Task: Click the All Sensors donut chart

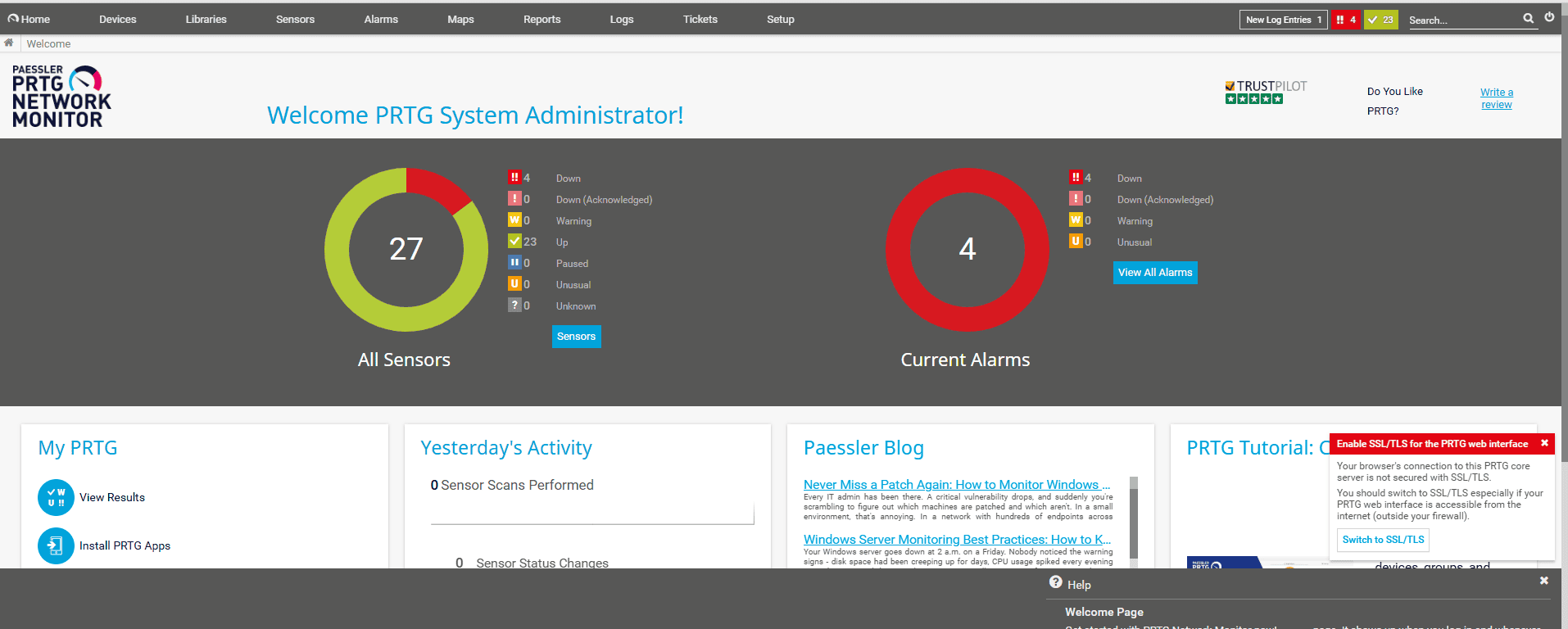Action: click(x=406, y=249)
